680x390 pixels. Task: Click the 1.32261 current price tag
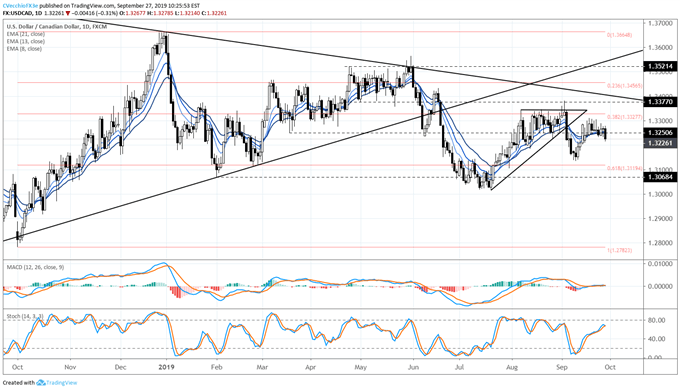[660, 143]
